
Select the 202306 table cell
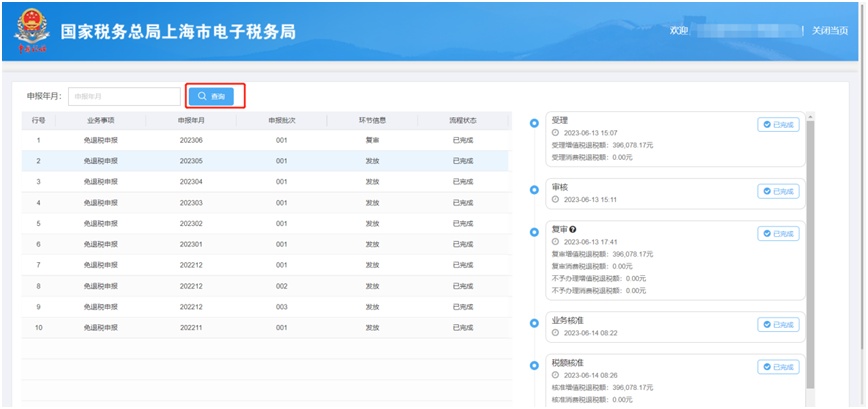(x=191, y=141)
